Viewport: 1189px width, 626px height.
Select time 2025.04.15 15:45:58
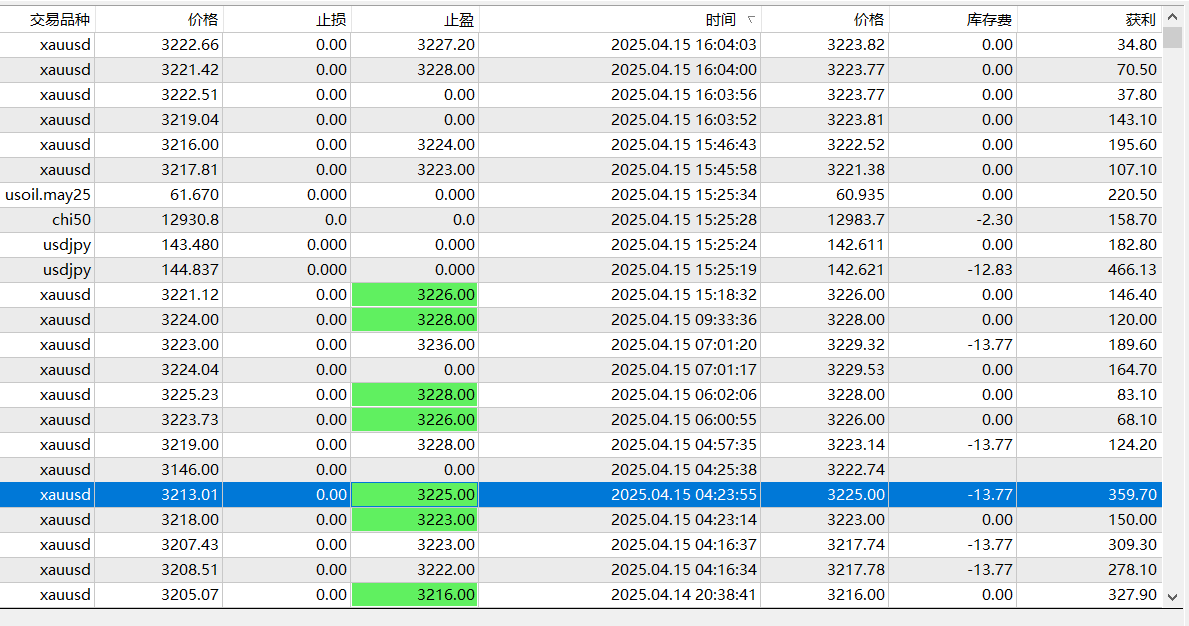[x=683, y=170]
